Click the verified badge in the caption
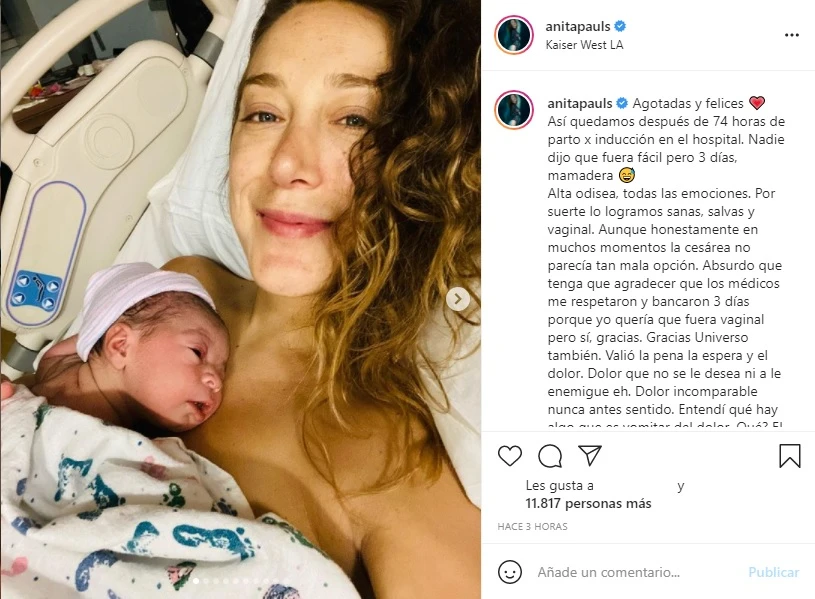 pos(622,103)
